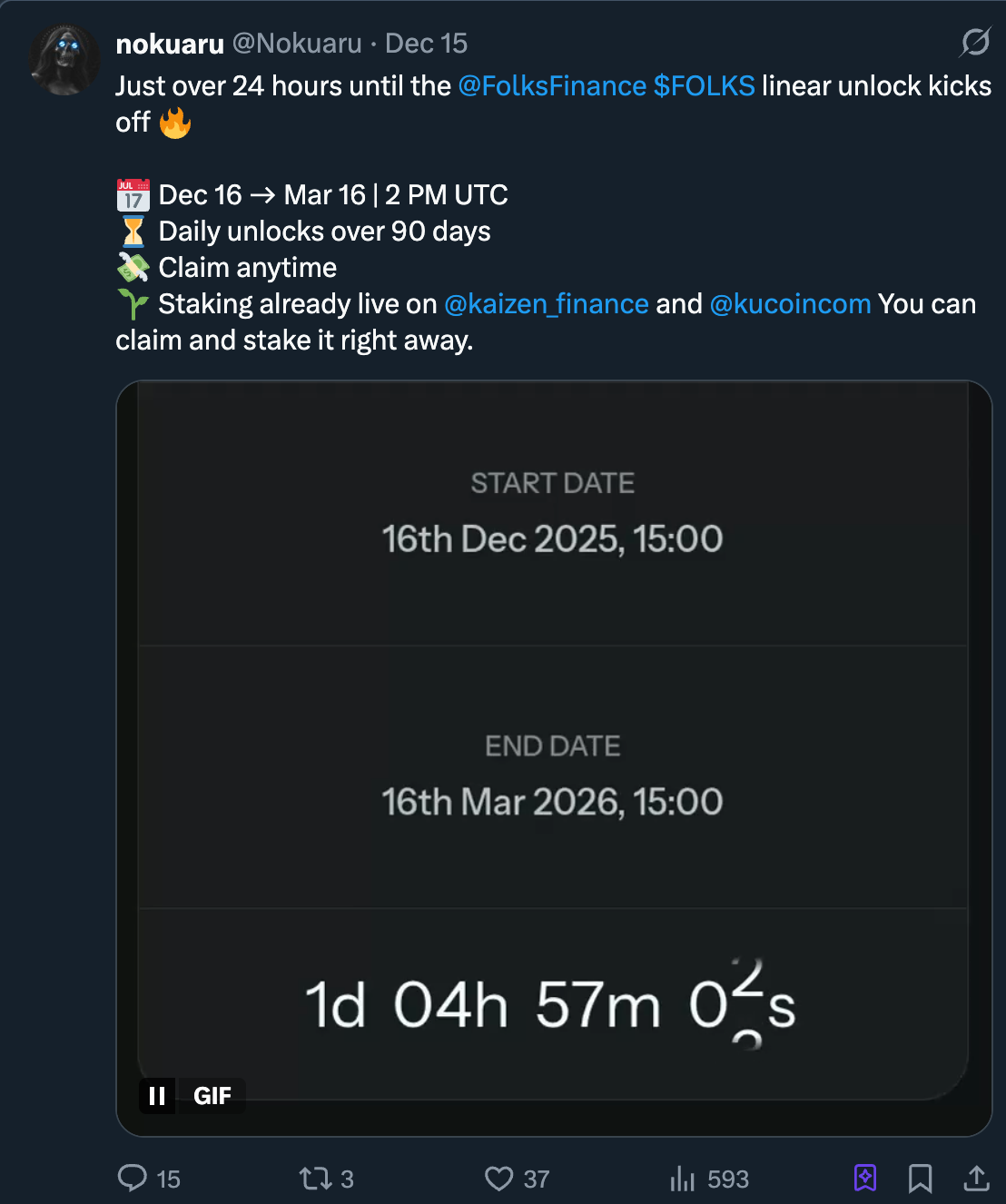Open the @kucoincom profile link
Image resolution: width=1006 pixels, height=1204 pixels.
click(790, 304)
